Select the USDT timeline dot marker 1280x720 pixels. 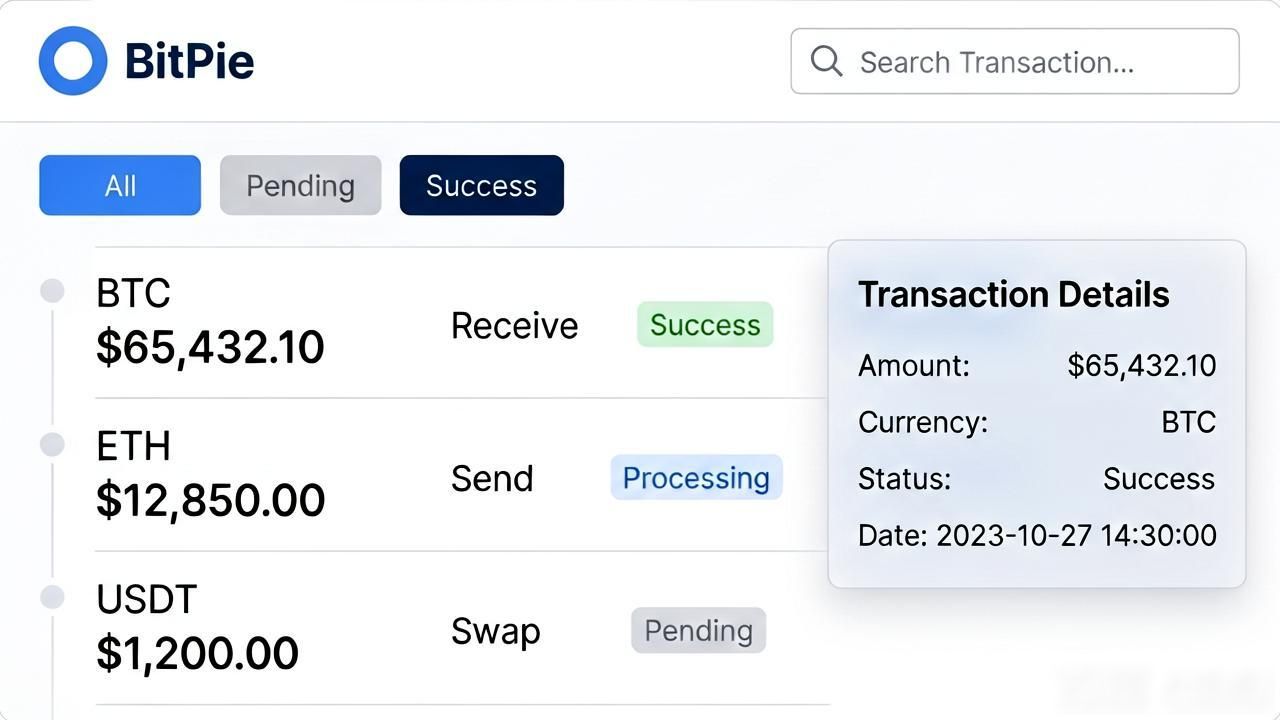[52, 597]
